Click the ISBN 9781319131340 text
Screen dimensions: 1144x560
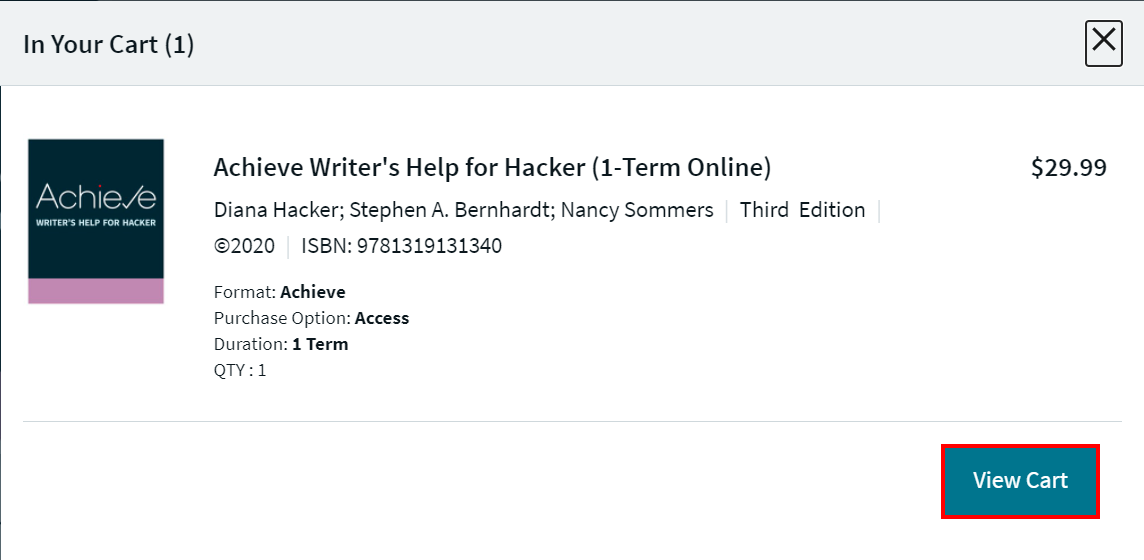tap(401, 246)
